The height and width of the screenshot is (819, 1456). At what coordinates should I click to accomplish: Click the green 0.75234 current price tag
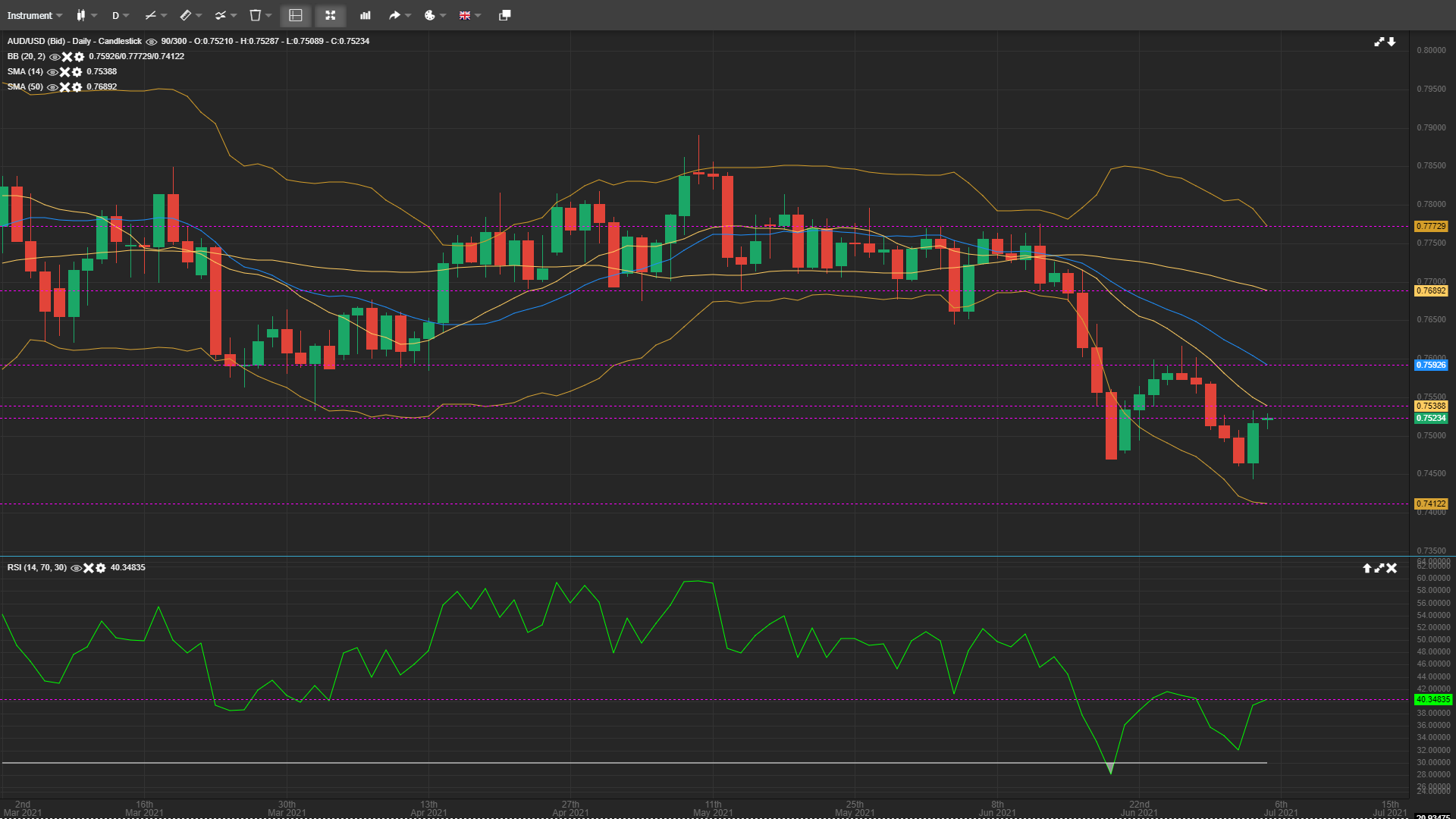pos(1432,418)
